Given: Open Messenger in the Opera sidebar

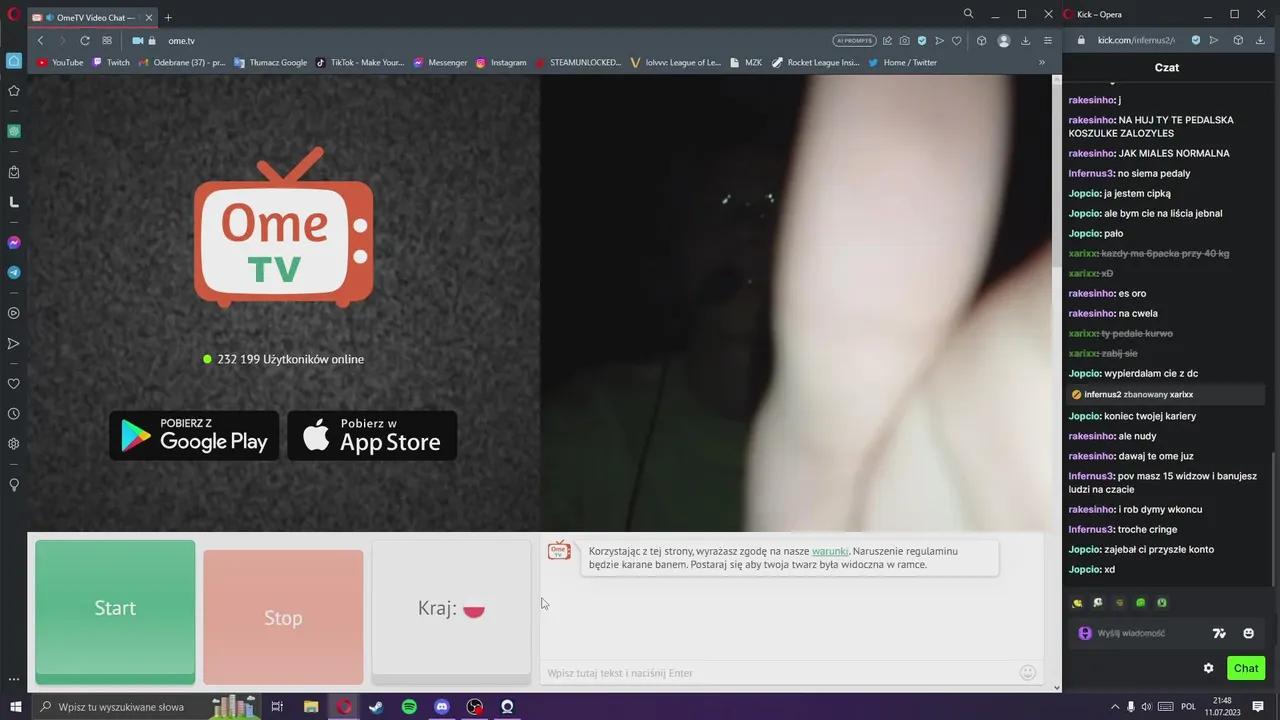Looking at the screenshot, I should click(14, 243).
